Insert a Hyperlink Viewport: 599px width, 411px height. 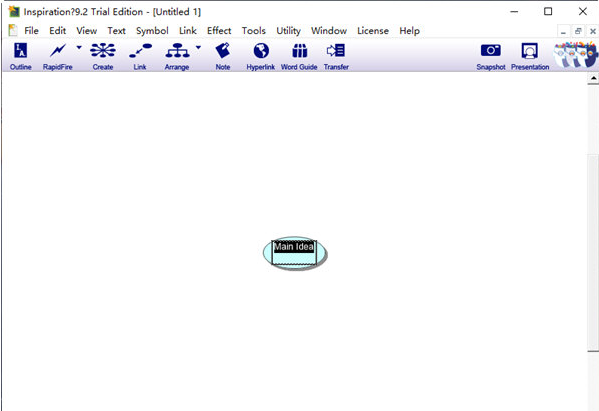(x=261, y=57)
